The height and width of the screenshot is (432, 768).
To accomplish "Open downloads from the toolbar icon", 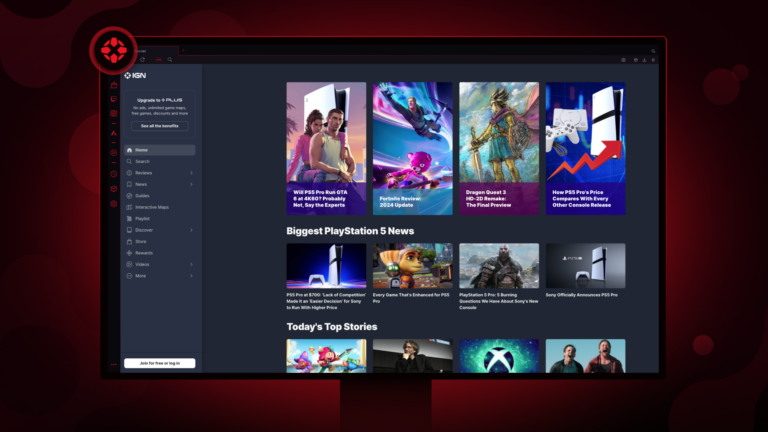I will point(644,60).
